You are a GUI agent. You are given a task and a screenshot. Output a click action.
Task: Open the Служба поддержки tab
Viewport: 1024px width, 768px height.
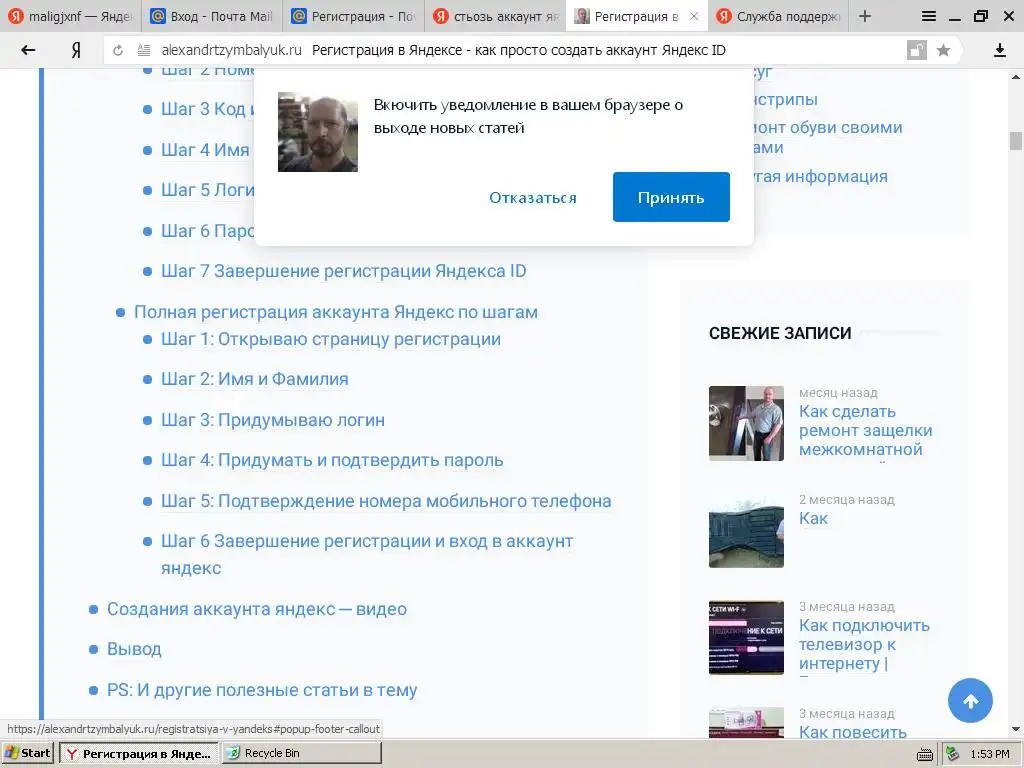pos(778,16)
